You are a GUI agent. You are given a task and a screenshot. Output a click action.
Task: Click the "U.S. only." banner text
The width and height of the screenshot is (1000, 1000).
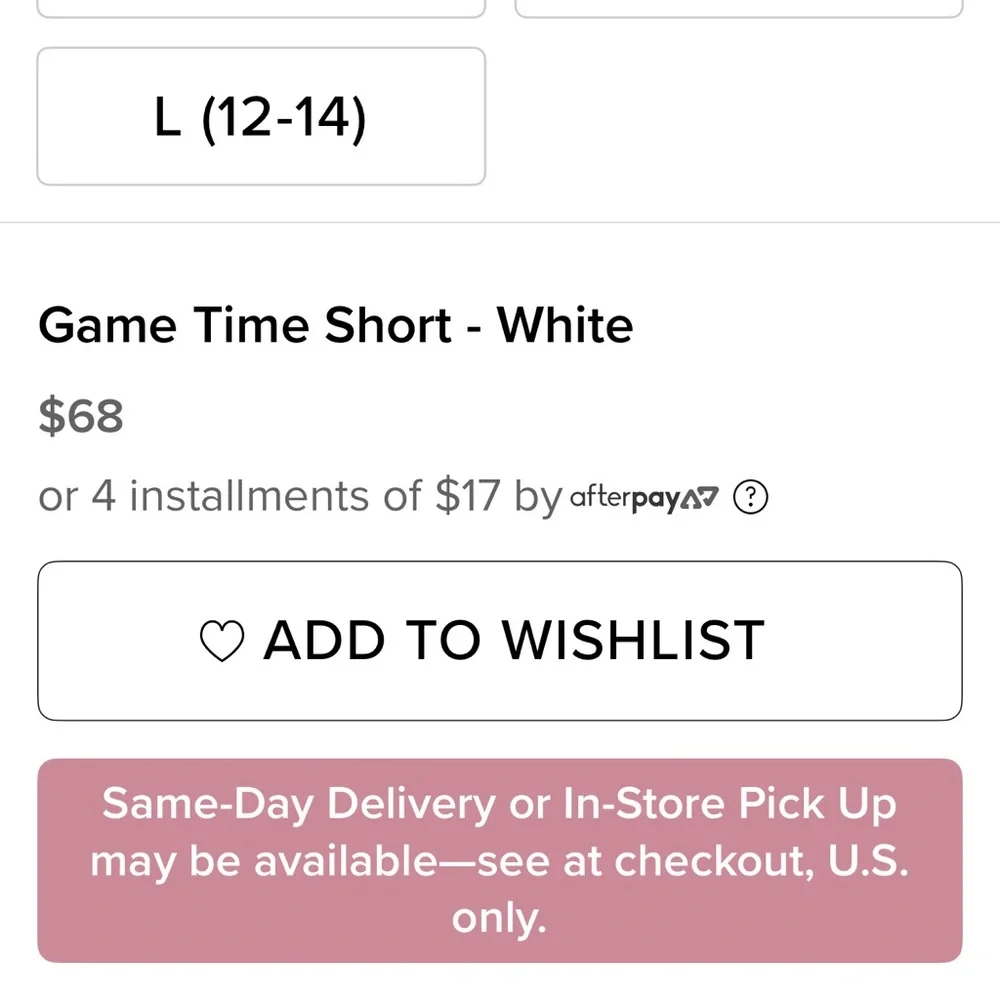click(x=500, y=917)
